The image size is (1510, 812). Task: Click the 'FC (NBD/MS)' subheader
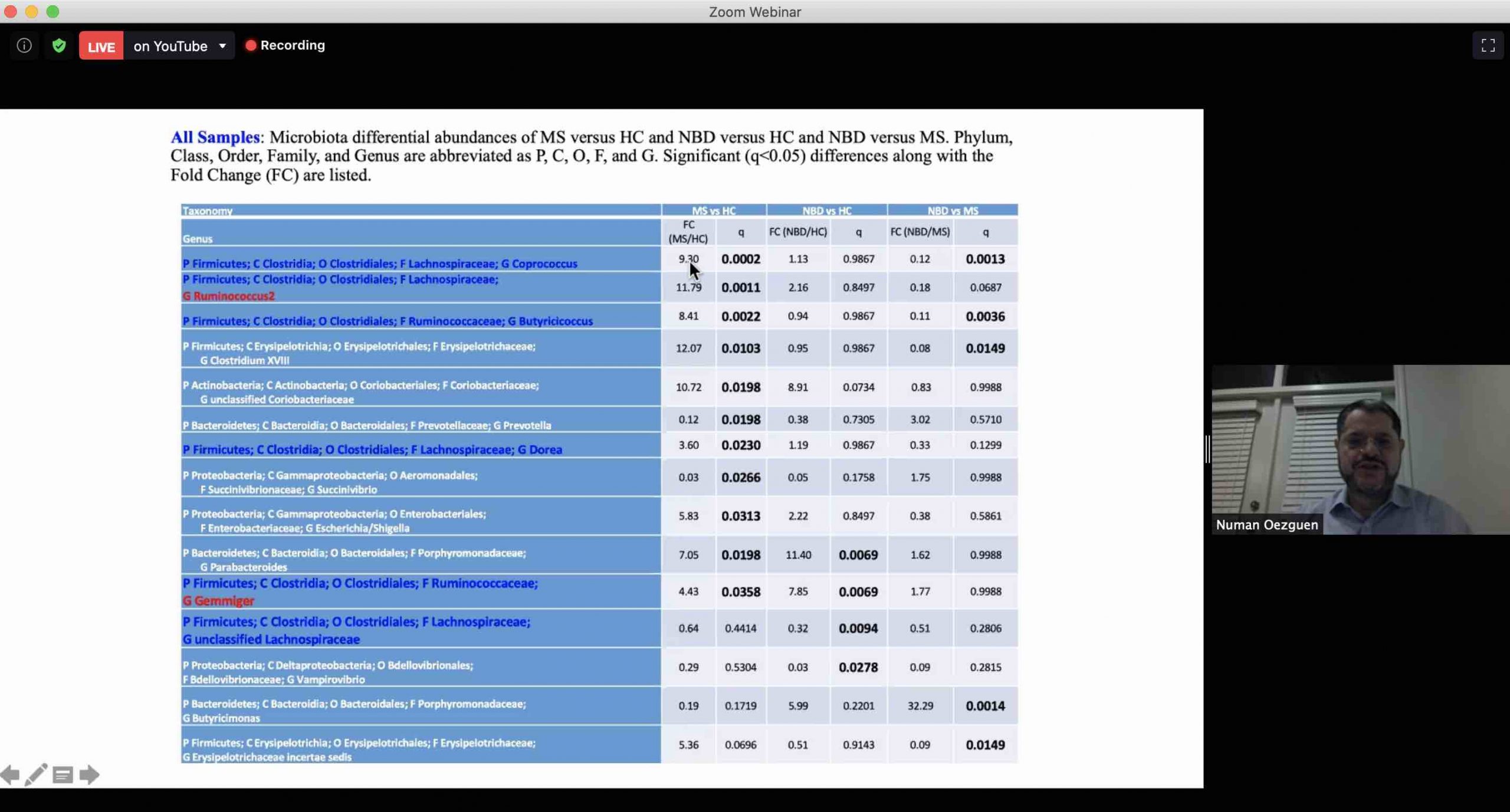click(920, 232)
